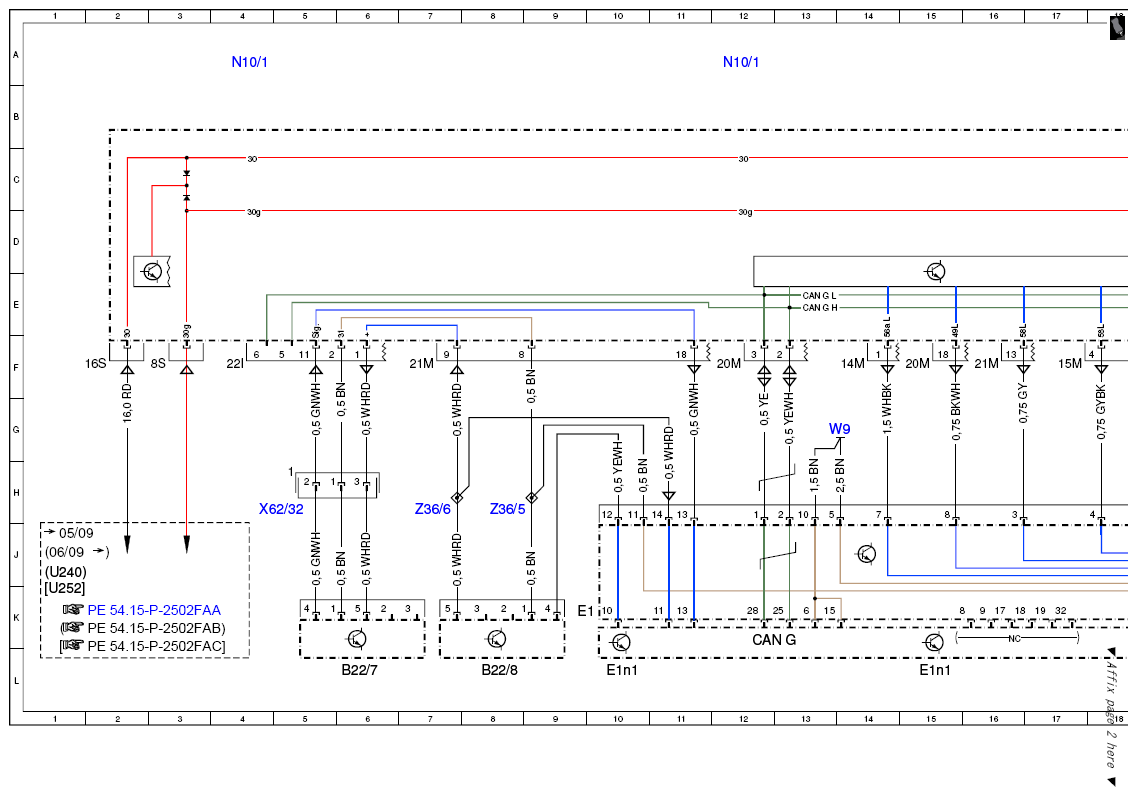
Task: Open the PE 54.15-P-2502FAA link
Action: pos(154,610)
